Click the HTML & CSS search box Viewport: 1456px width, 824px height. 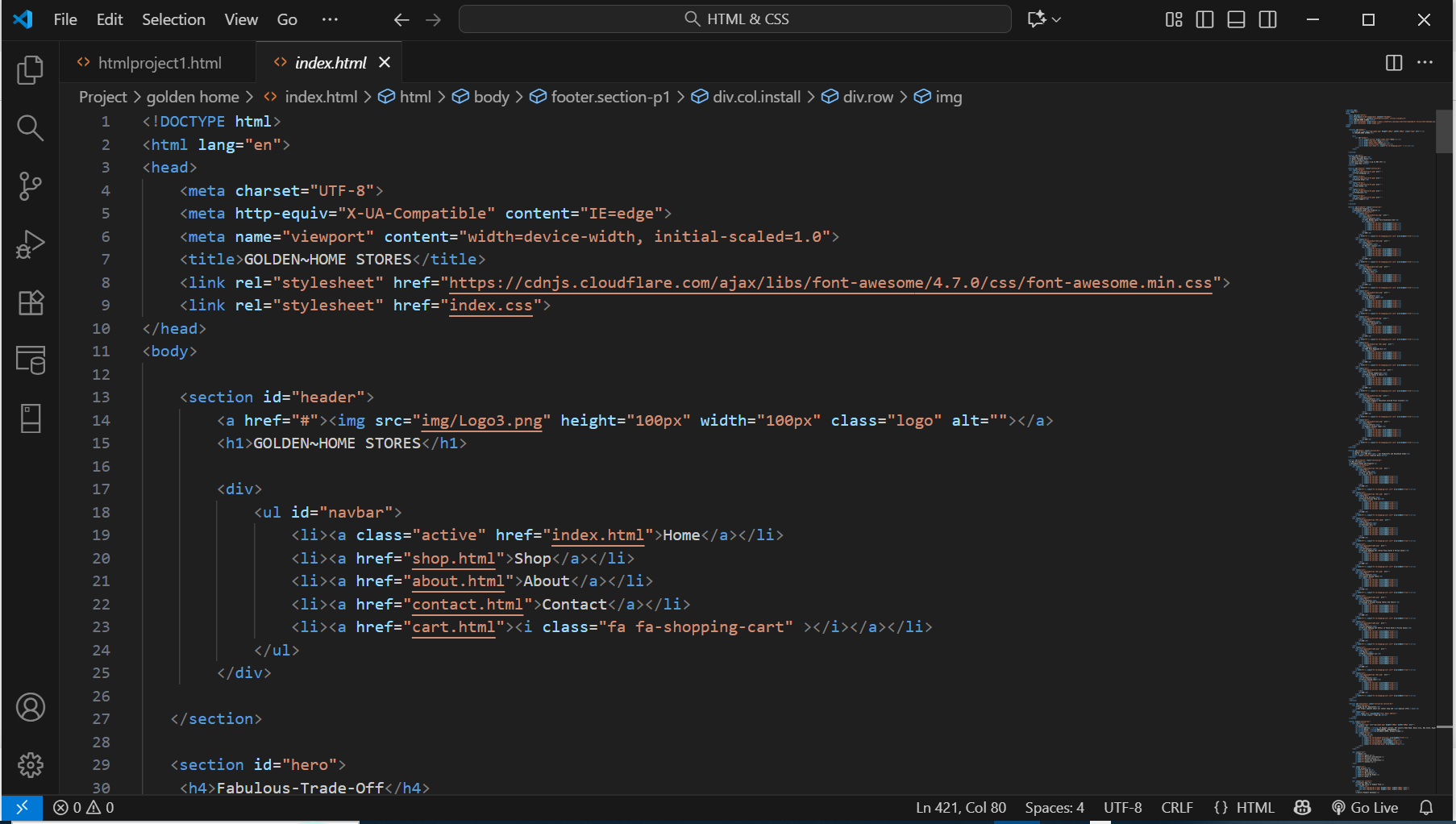[734, 19]
